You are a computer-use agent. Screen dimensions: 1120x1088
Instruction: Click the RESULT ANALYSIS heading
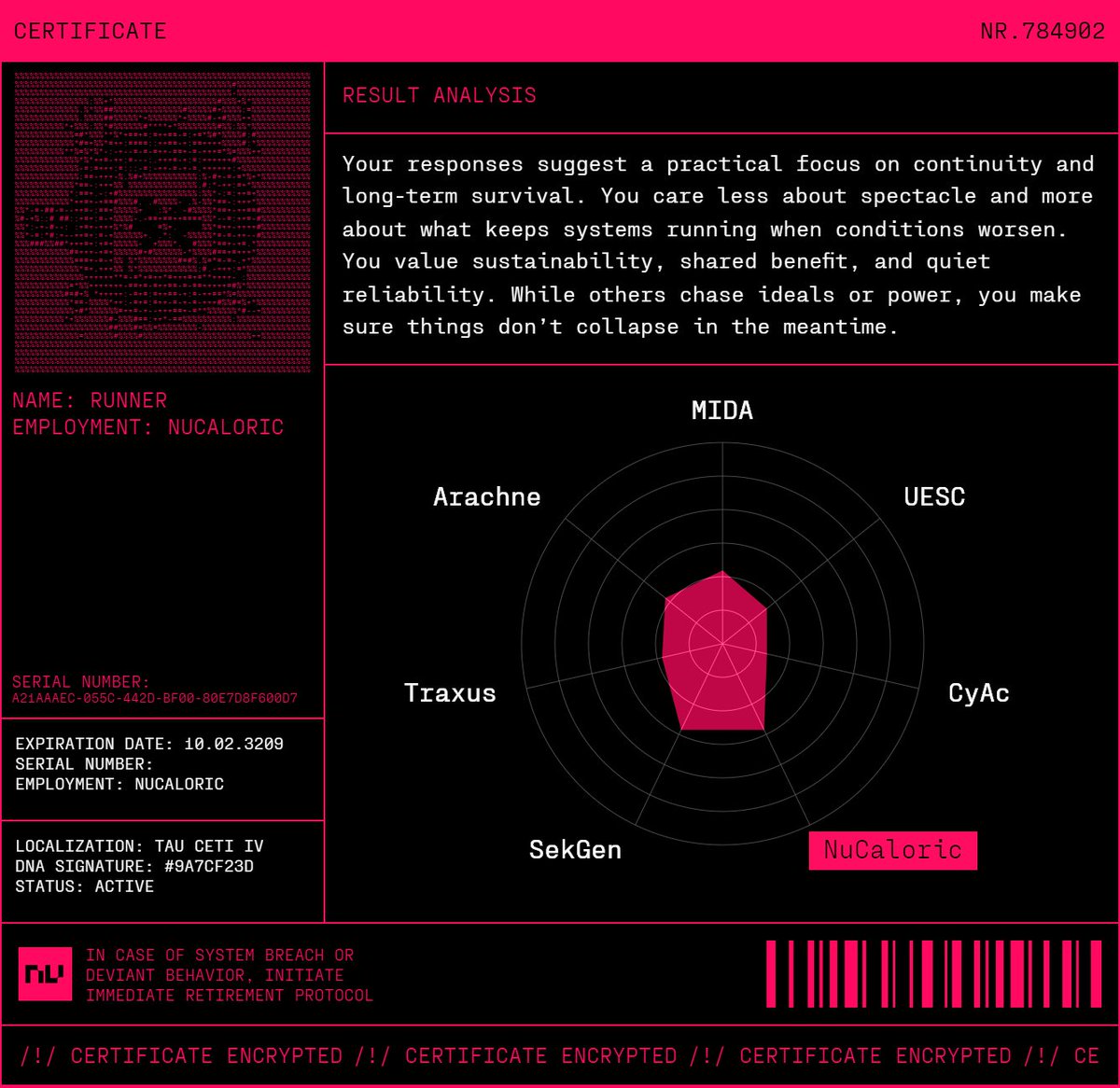tap(440, 95)
